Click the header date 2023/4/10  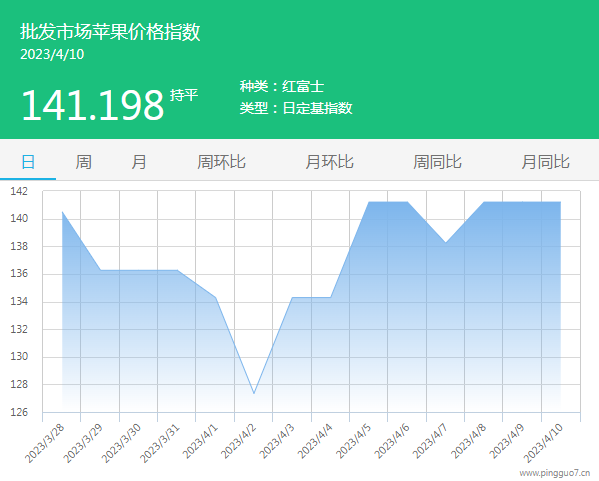(52, 54)
